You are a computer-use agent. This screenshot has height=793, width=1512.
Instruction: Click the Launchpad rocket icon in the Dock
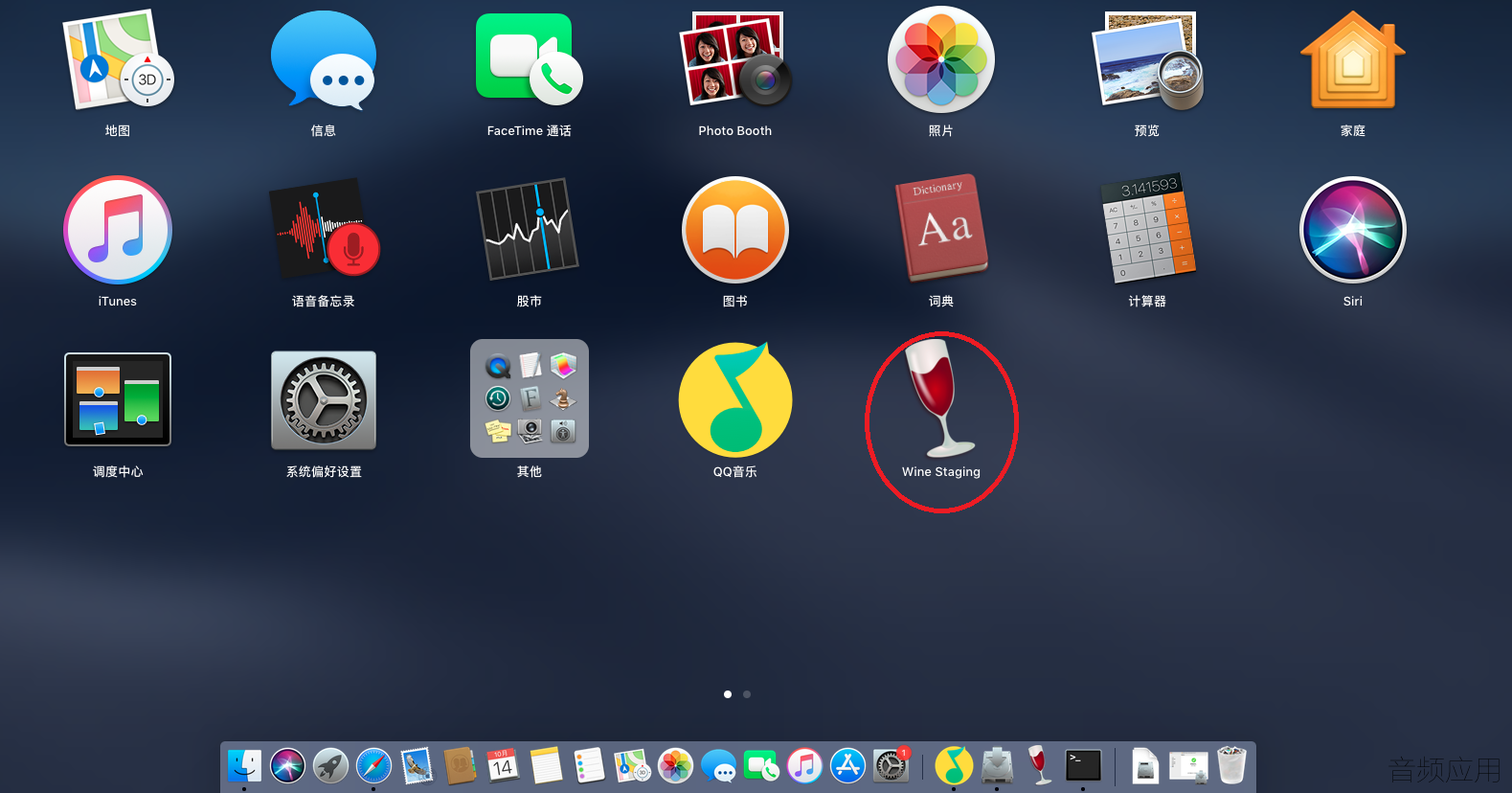pos(330,766)
